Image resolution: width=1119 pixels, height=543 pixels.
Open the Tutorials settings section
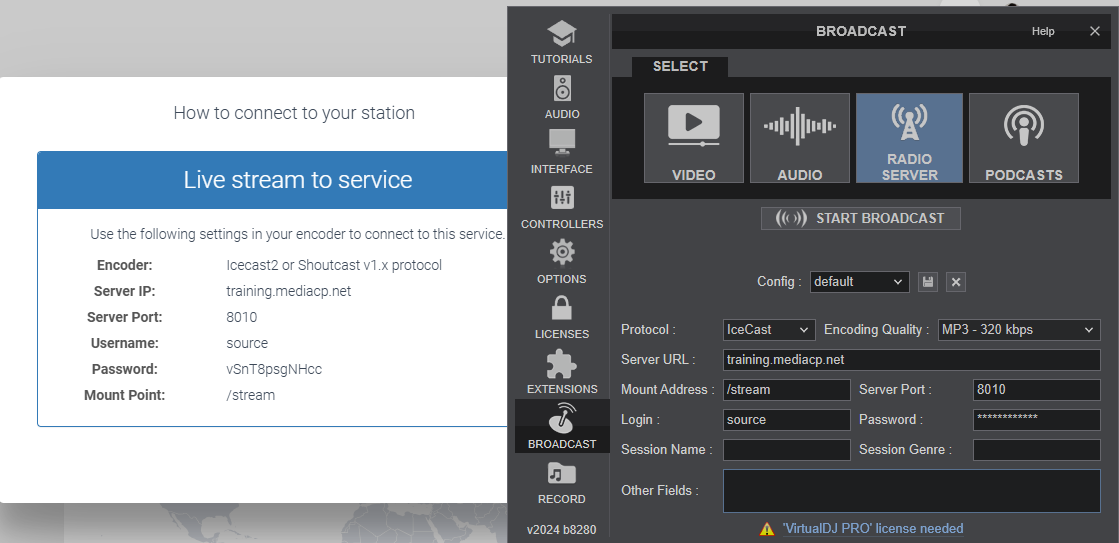point(562,42)
